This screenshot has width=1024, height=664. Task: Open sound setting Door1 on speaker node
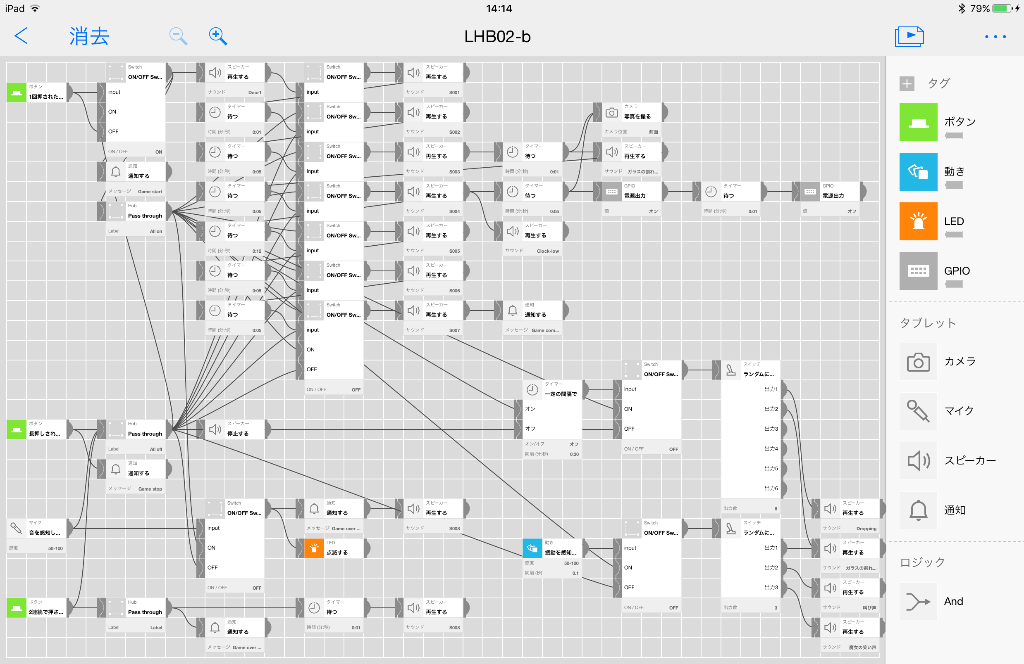(234, 93)
